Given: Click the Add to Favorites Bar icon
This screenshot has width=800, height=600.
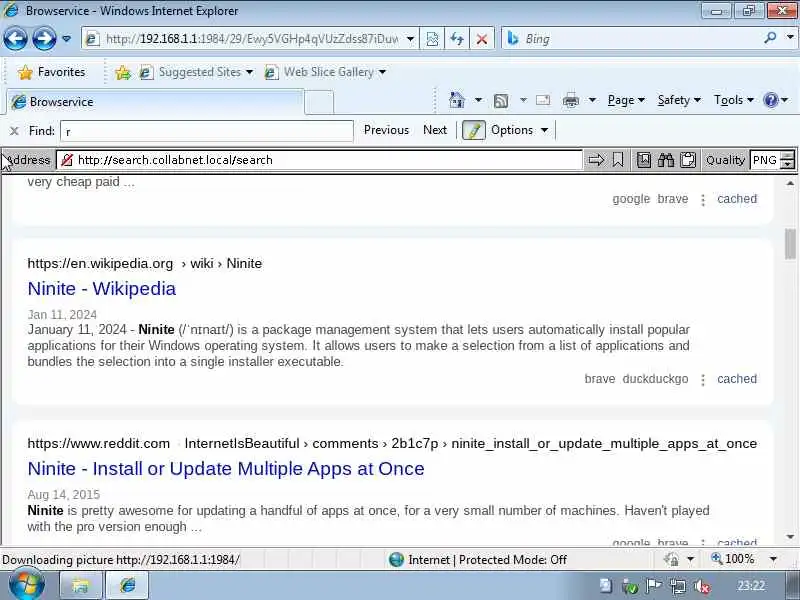Looking at the screenshot, I should [x=122, y=73].
